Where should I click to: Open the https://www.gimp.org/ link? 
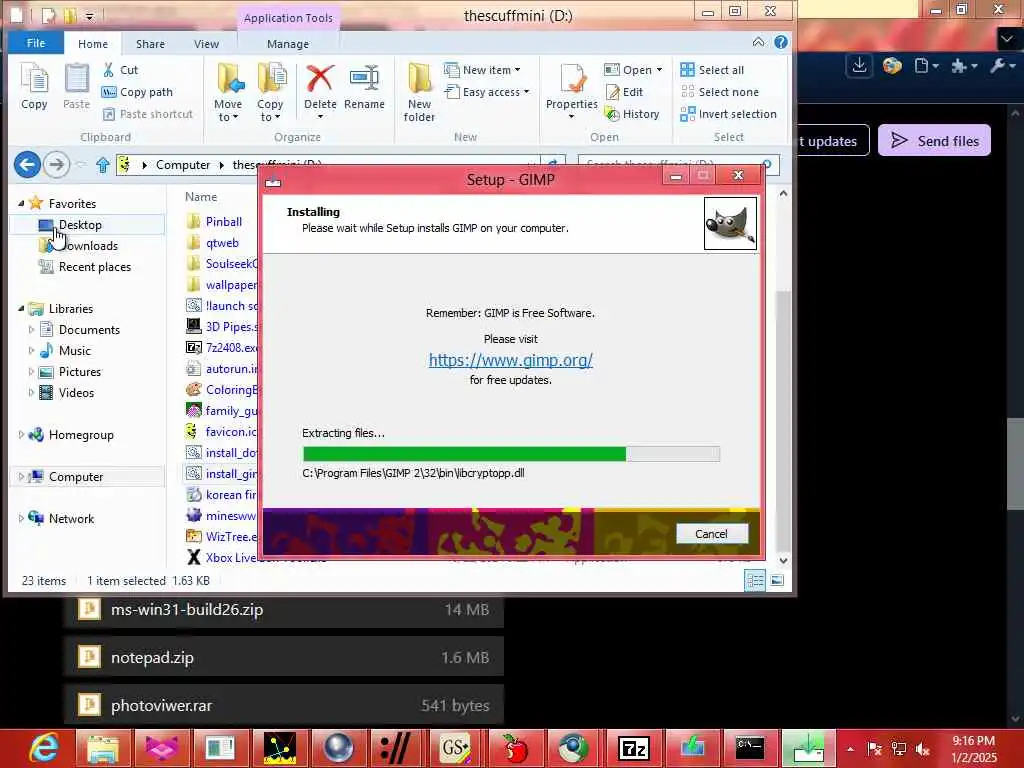pos(511,360)
